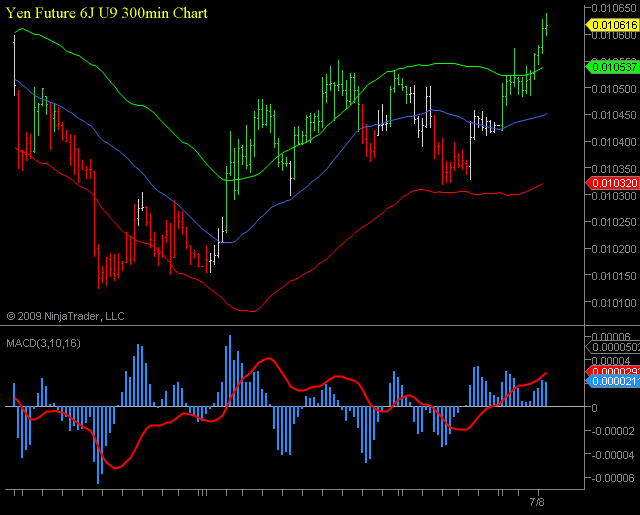Click the -0.00006 label on MACD axis
This screenshot has width=640, height=515.
coord(612,478)
